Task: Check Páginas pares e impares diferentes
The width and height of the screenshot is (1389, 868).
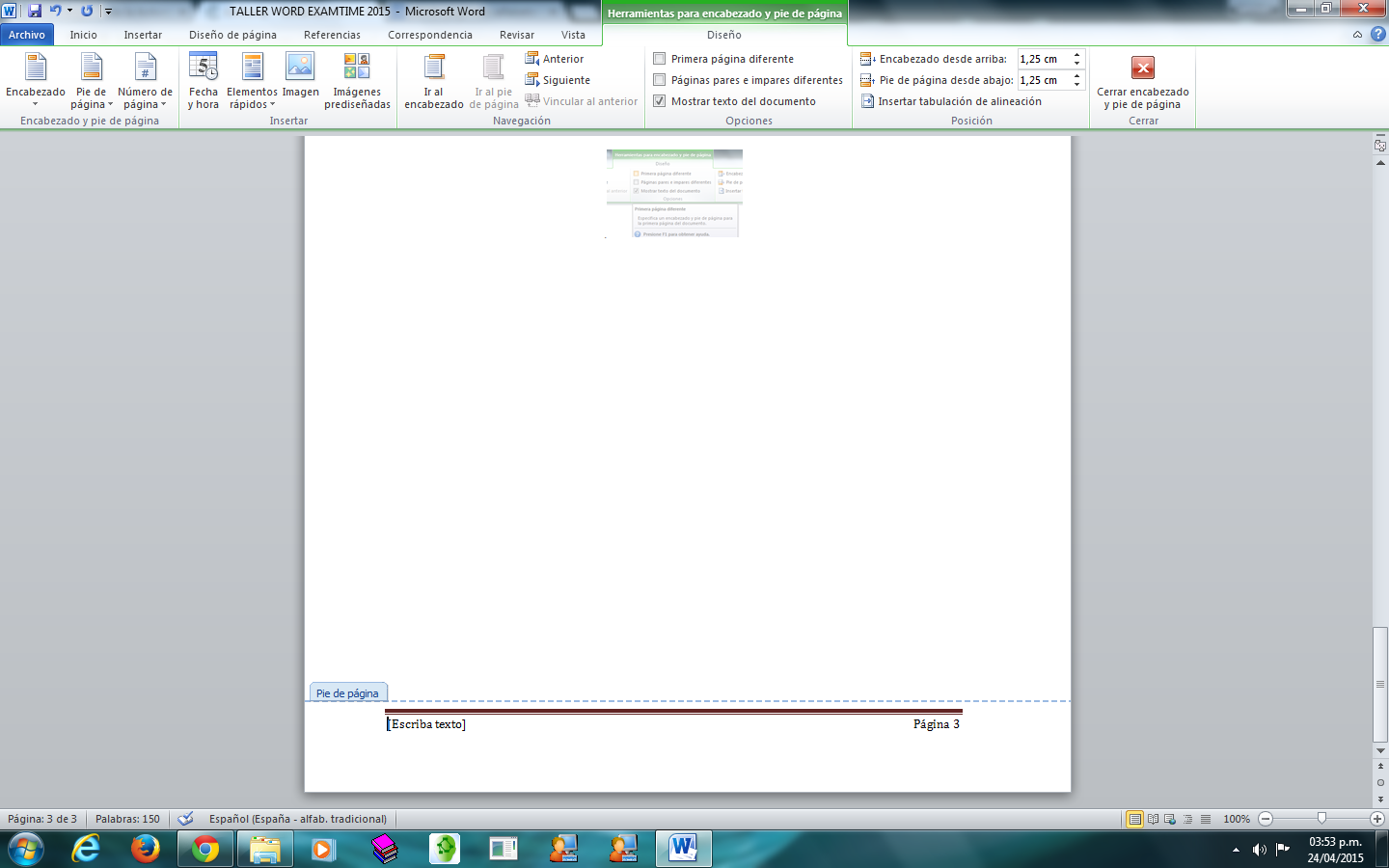Action: coord(660,80)
